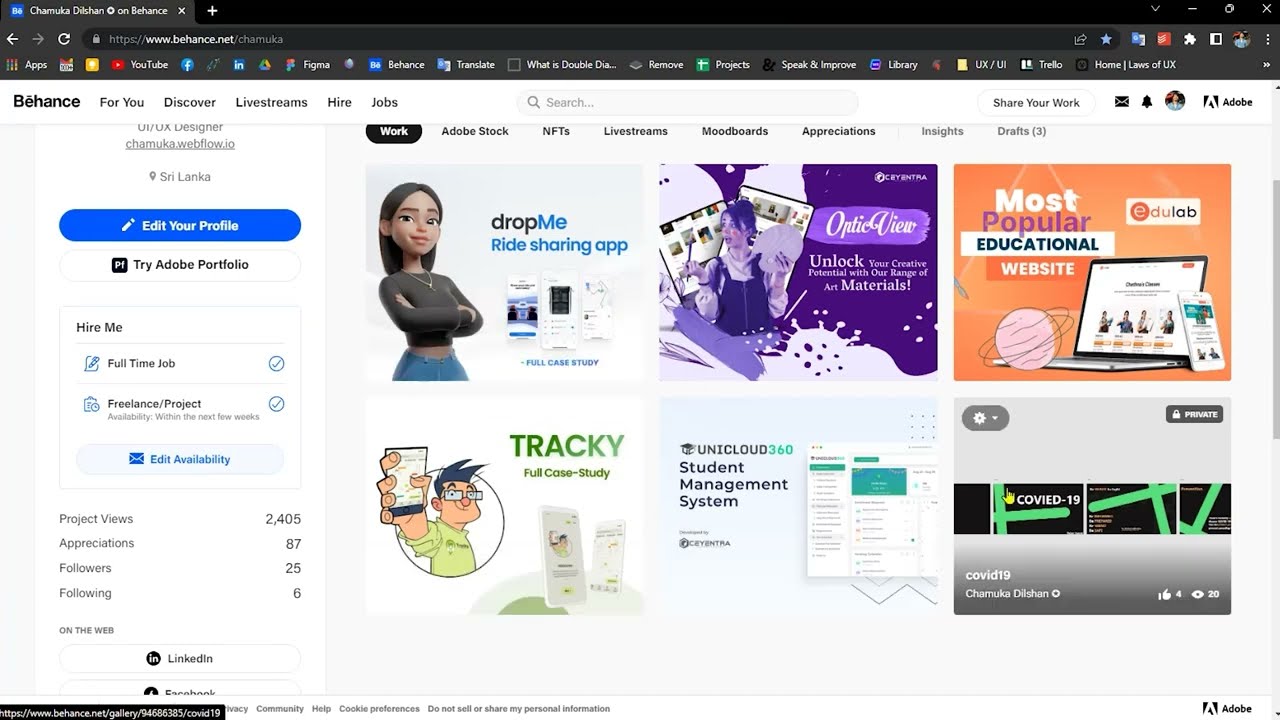Select the Work tab
The width and height of the screenshot is (1280, 720).
click(x=394, y=131)
